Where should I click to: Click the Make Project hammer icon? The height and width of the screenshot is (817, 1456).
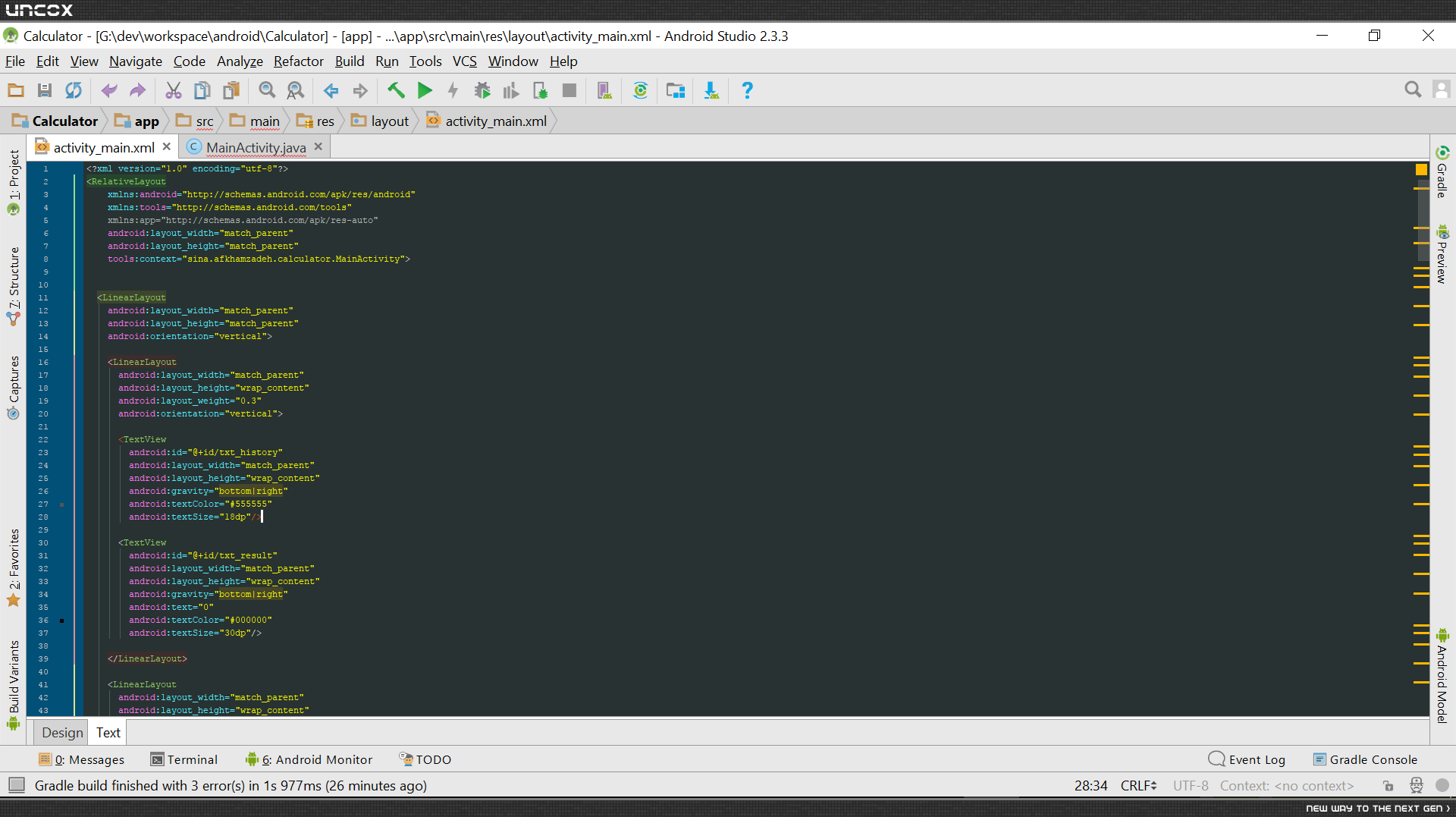[x=396, y=91]
